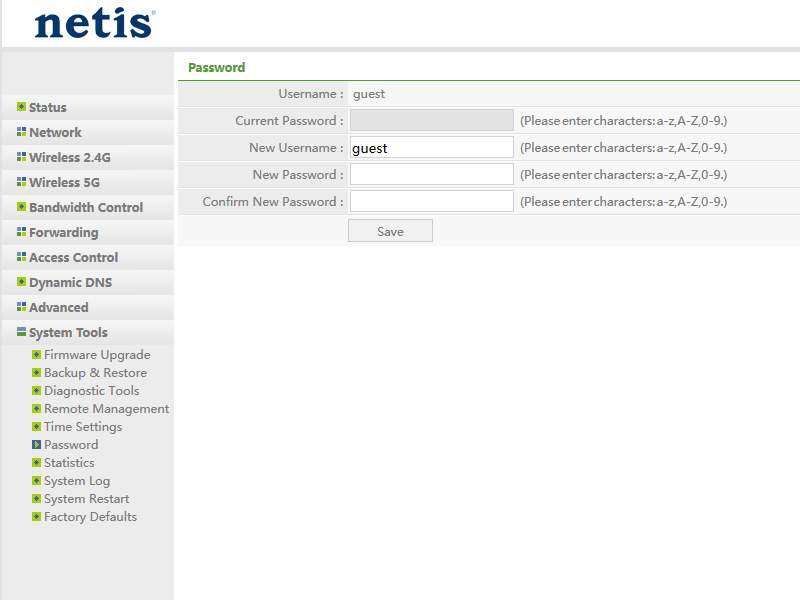Click the icon beside Status

(21, 107)
